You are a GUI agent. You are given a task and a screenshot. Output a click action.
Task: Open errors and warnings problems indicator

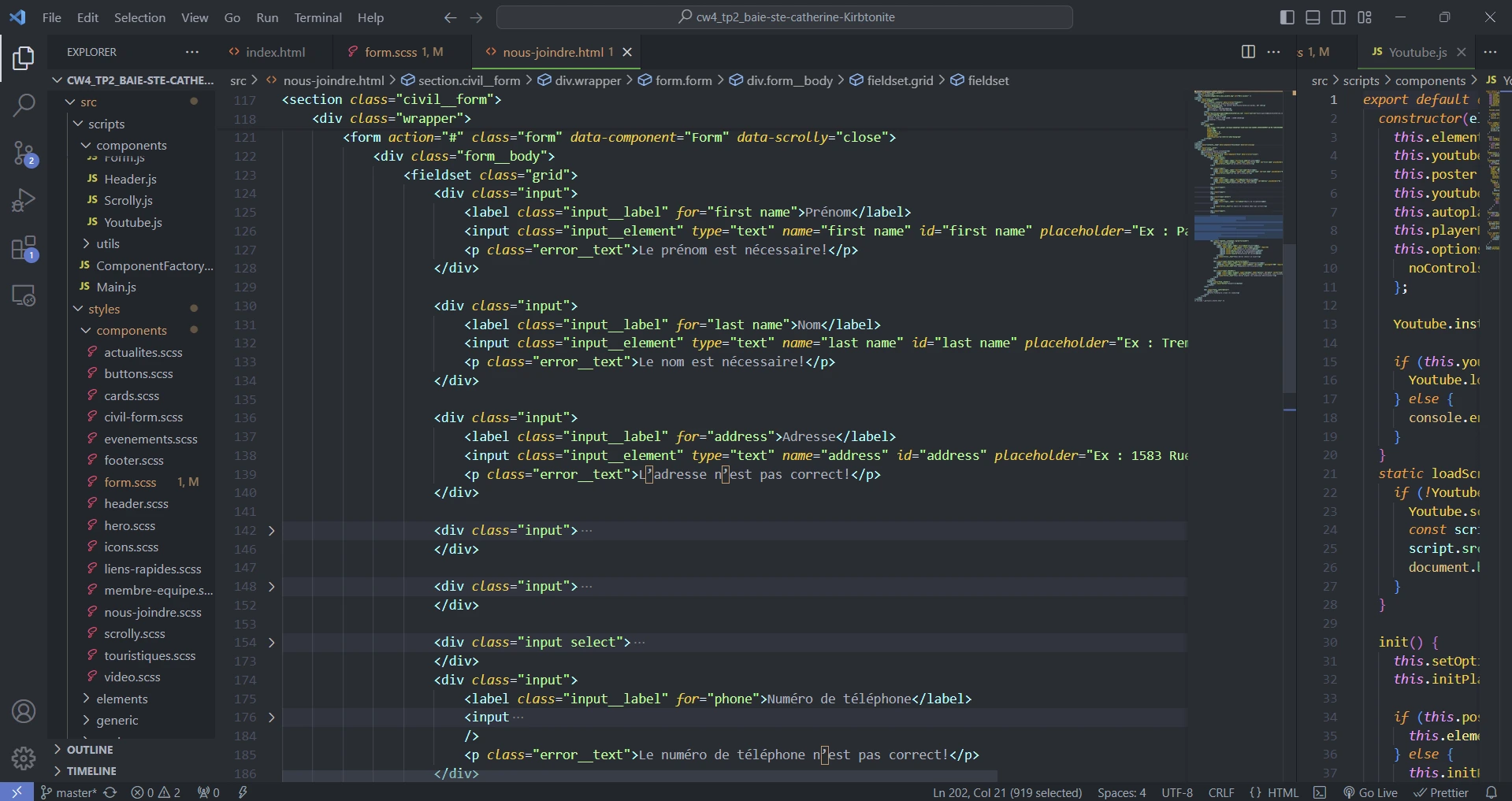[155, 792]
